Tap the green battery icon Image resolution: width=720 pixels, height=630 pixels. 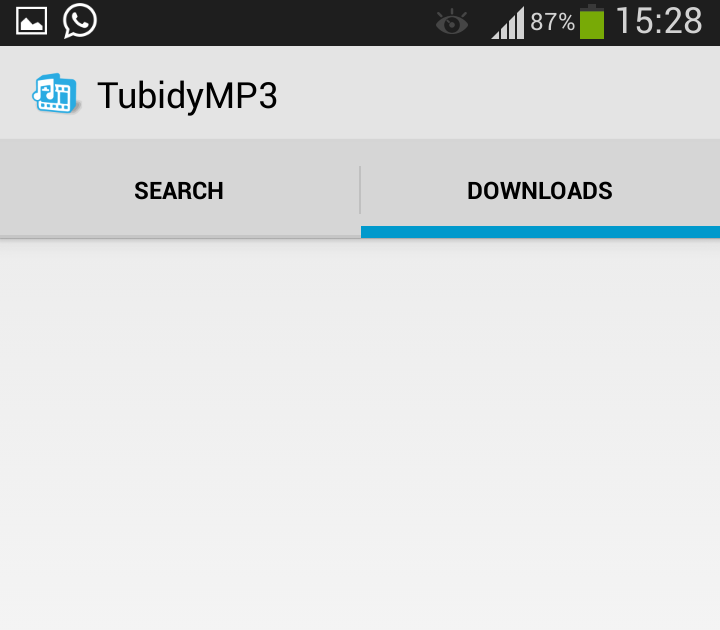[x=592, y=22]
